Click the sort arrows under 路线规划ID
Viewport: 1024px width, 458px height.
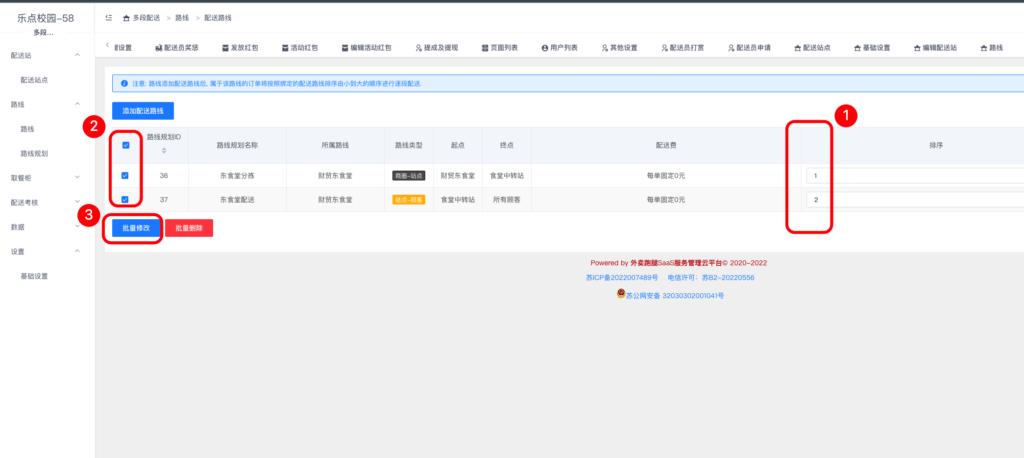[164, 151]
